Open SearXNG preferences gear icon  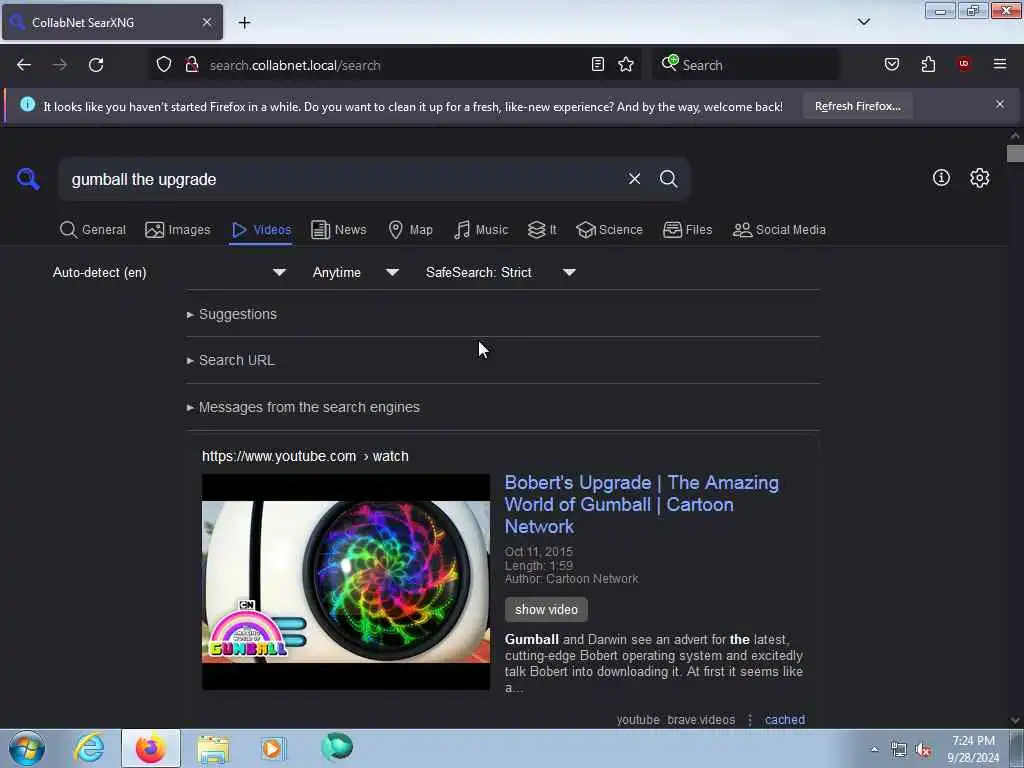tap(980, 178)
